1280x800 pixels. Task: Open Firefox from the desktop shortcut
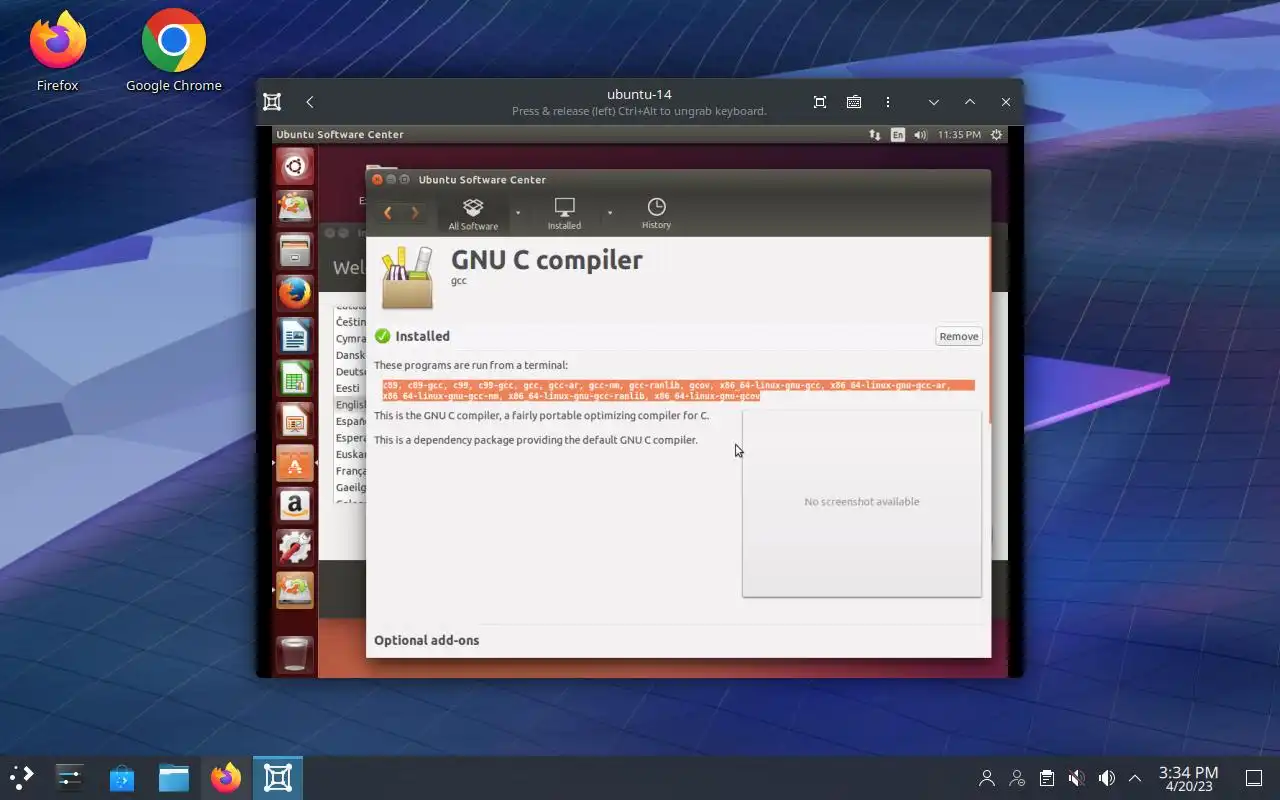click(57, 50)
